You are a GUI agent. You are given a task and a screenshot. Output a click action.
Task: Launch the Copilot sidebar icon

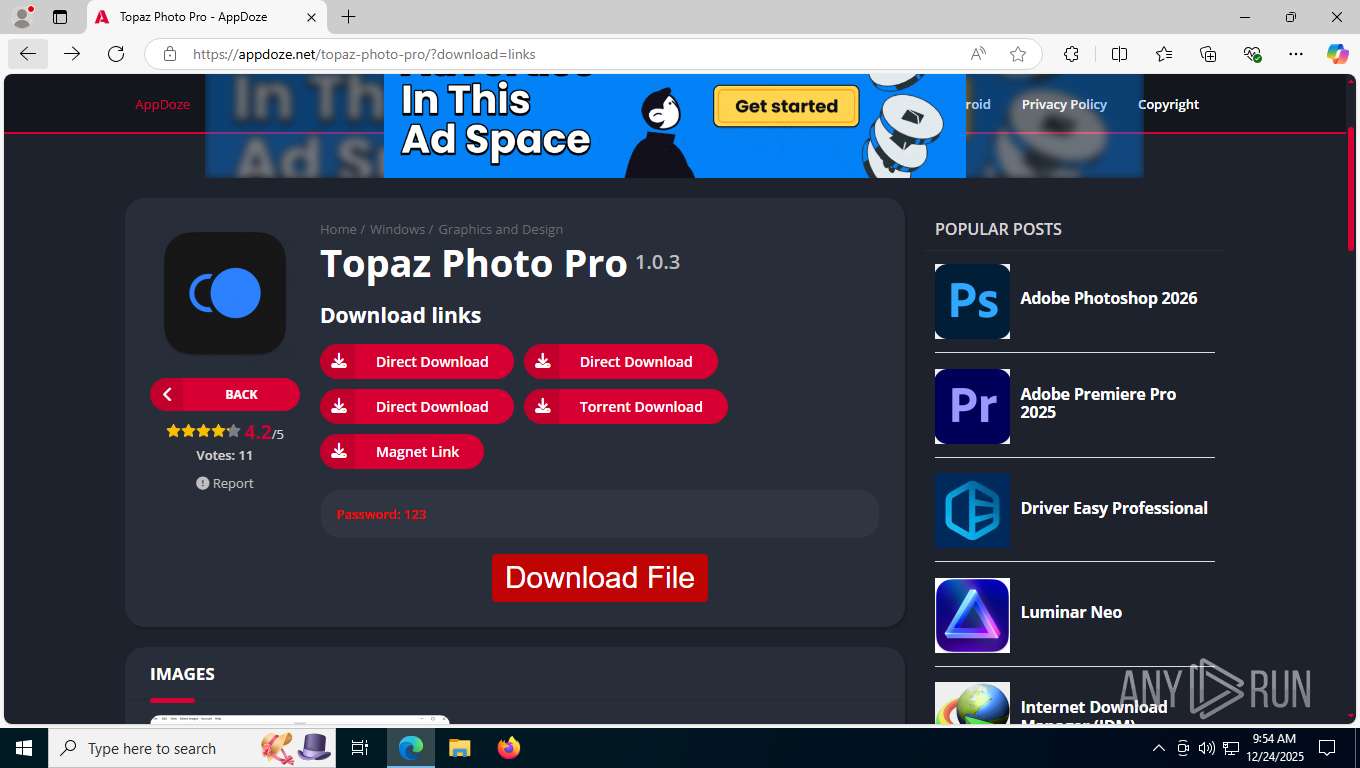(x=1338, y=54)
